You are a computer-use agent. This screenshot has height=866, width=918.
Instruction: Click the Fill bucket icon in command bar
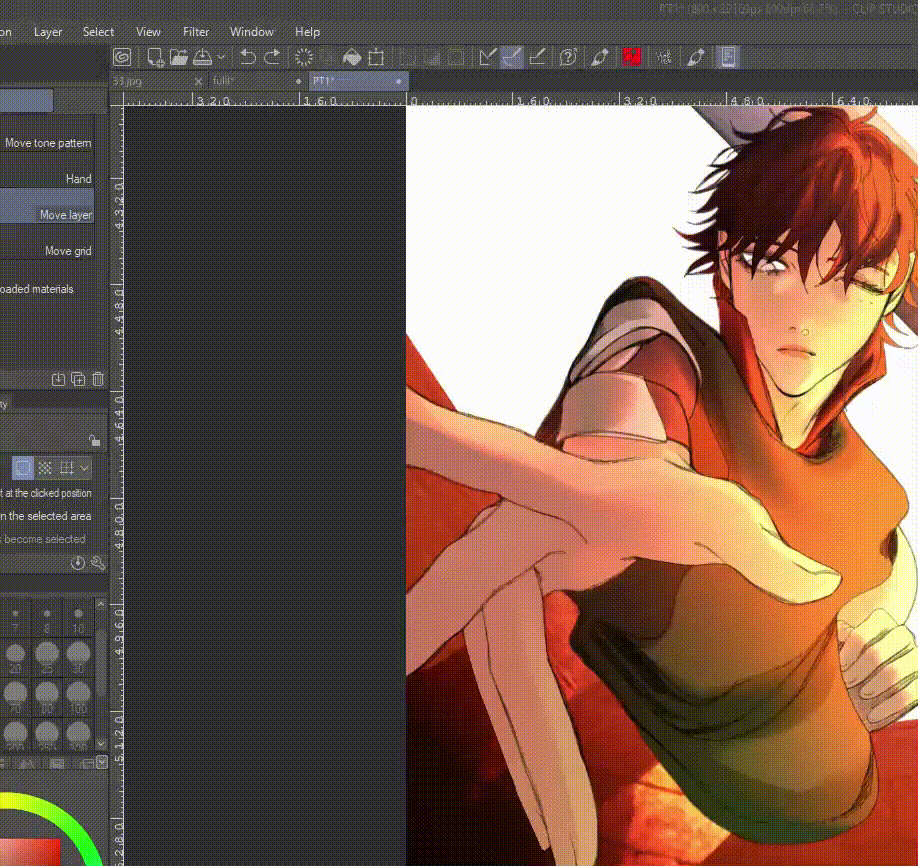(352, 57)
